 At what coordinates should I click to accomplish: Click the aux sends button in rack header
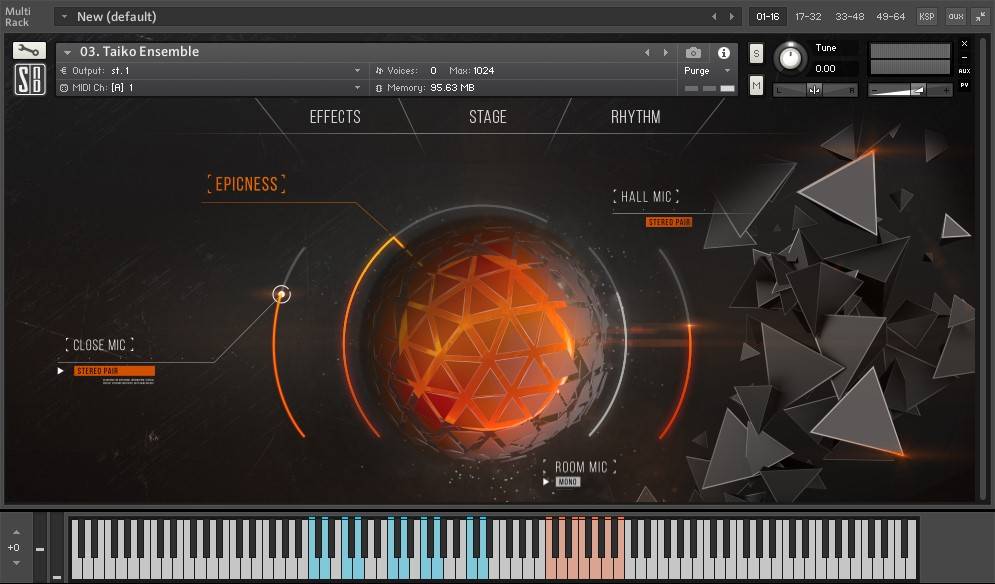[955, 17]
